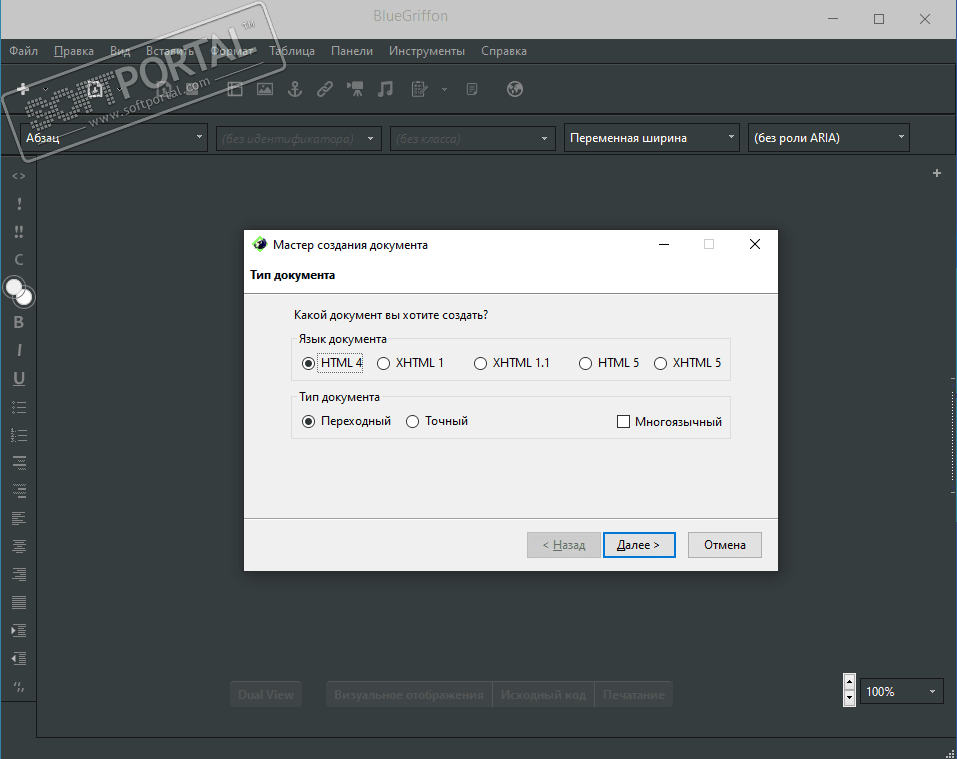This screenshot has height=759, width=957.
Task: Click the Open file icon in toolbar
Action: pos(95,89)
